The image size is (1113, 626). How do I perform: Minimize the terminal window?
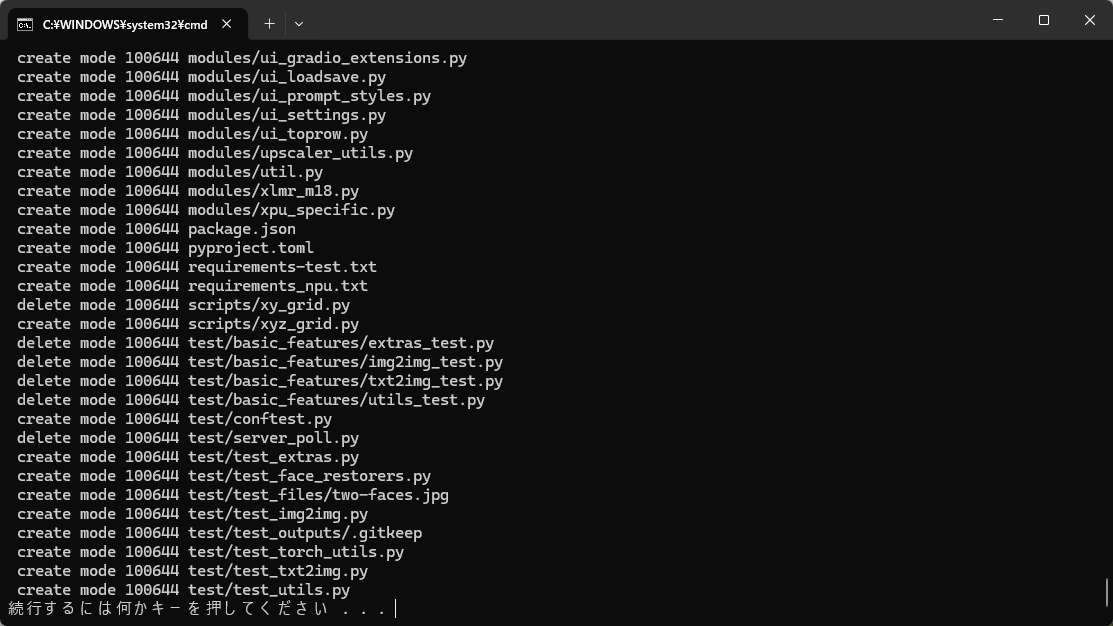click(998, 20)
